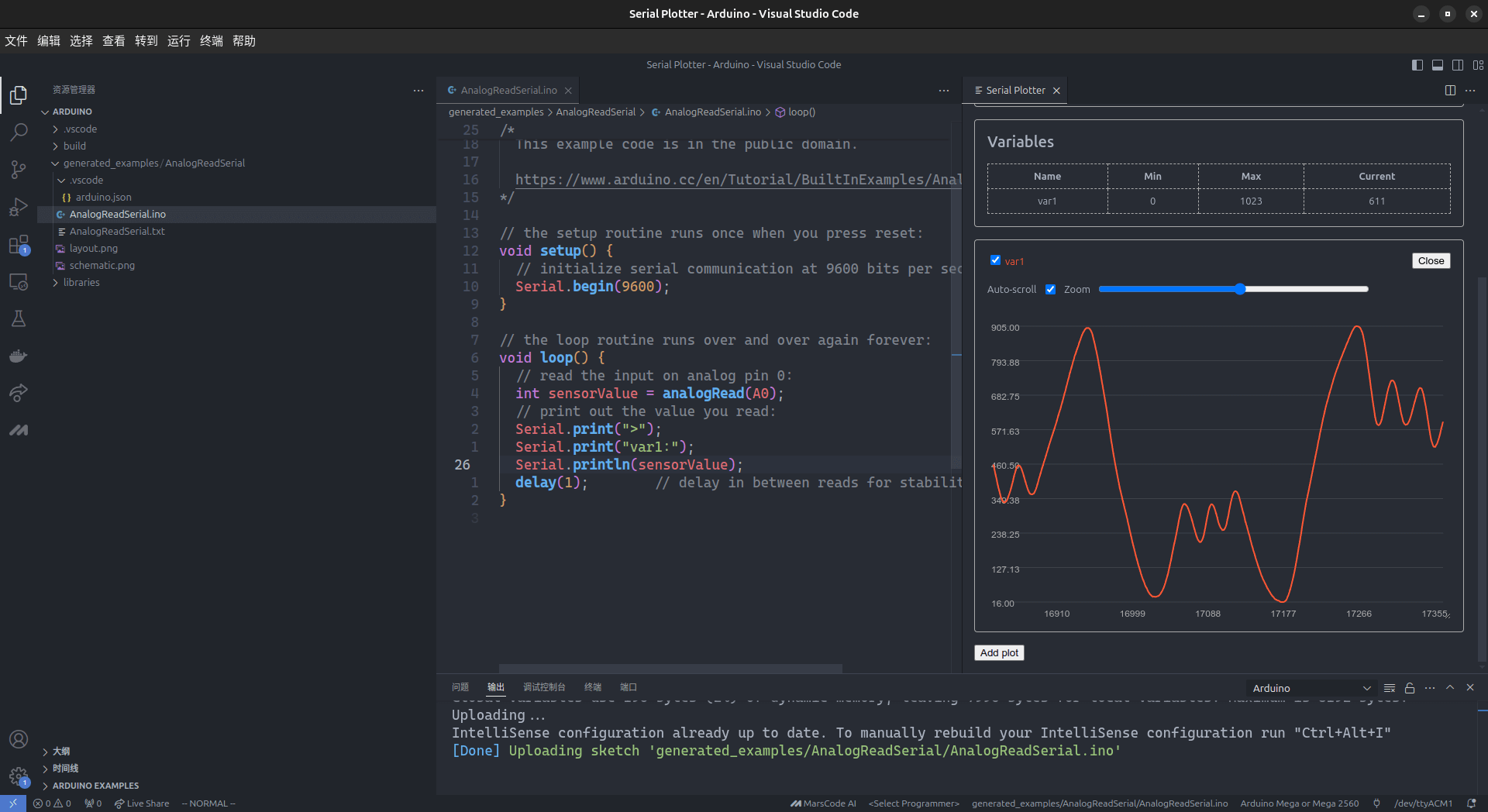Close the AnalogReadSerial.ino tab
1488x812 pixels.
pos(568,91)
